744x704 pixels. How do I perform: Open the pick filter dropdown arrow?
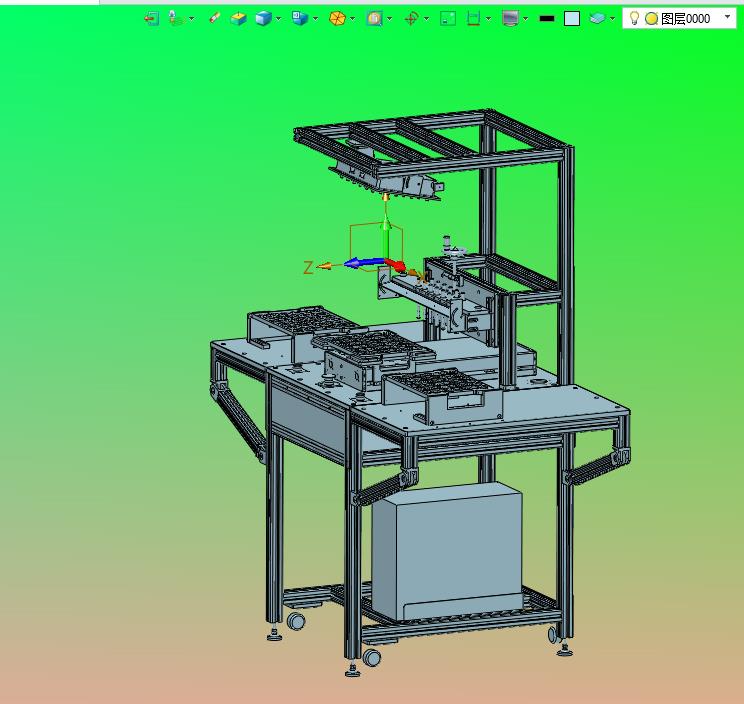coord(192,19)
